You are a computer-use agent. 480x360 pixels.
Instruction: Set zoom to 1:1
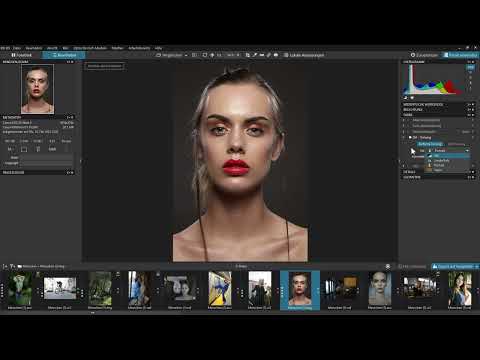pyautogui.click(x=219, y=55)
